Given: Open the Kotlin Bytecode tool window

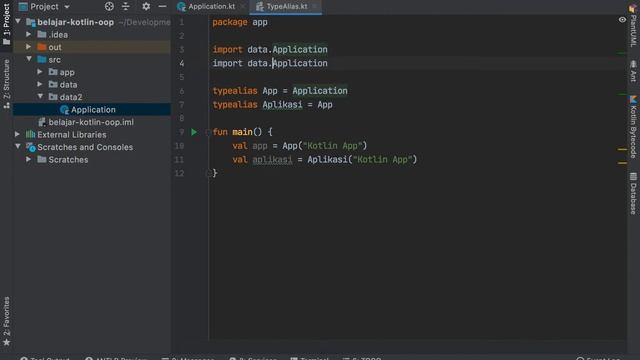Looking at the screenshot, I should [x=633, y=127].
